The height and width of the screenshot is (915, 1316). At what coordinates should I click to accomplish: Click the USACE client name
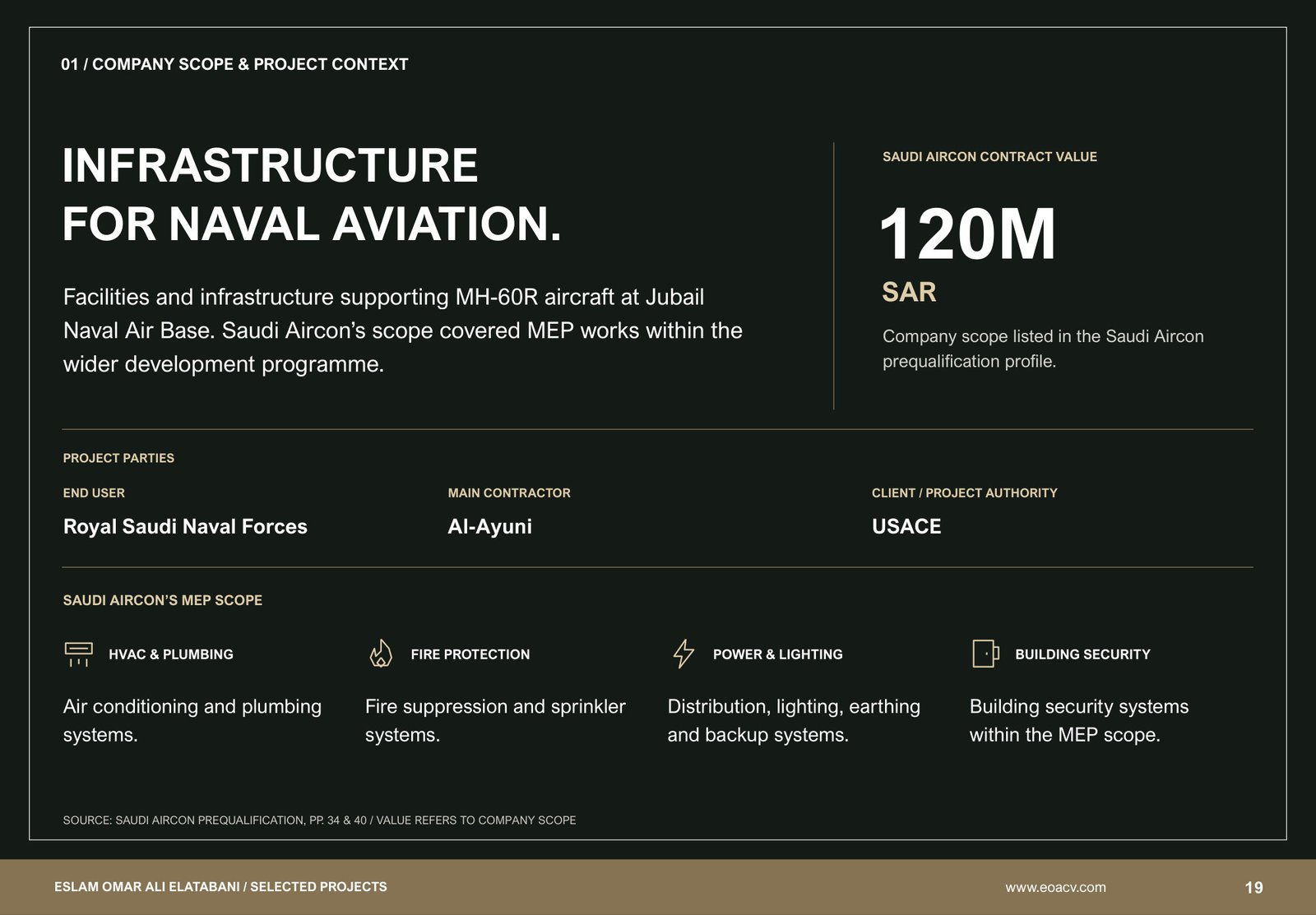point(906,526)
